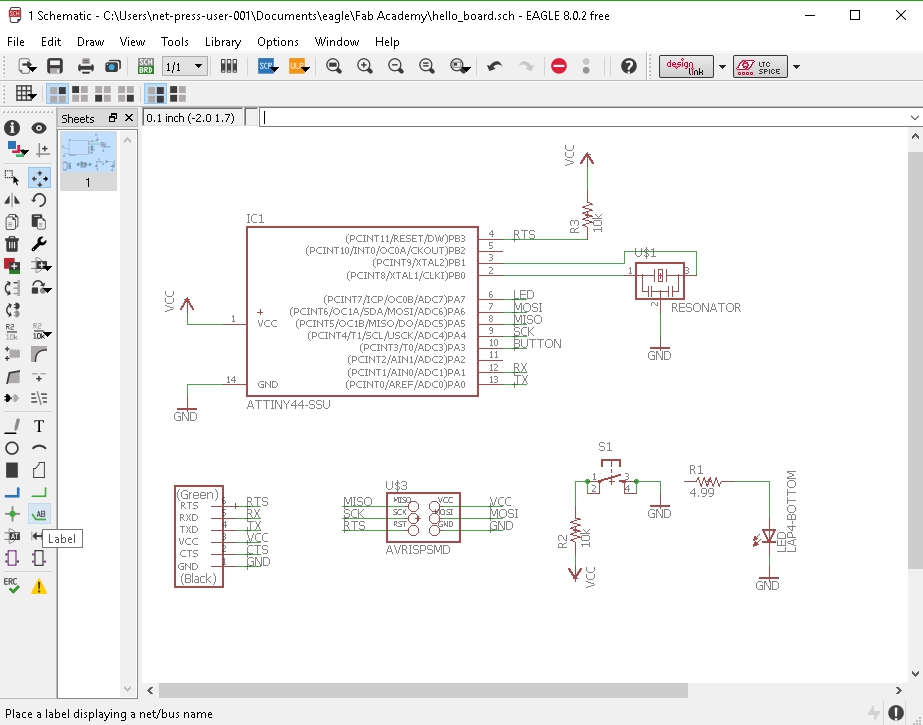Expand the zoom select dropdown
This screenshot has height=725, width=923.
(466, 69)
